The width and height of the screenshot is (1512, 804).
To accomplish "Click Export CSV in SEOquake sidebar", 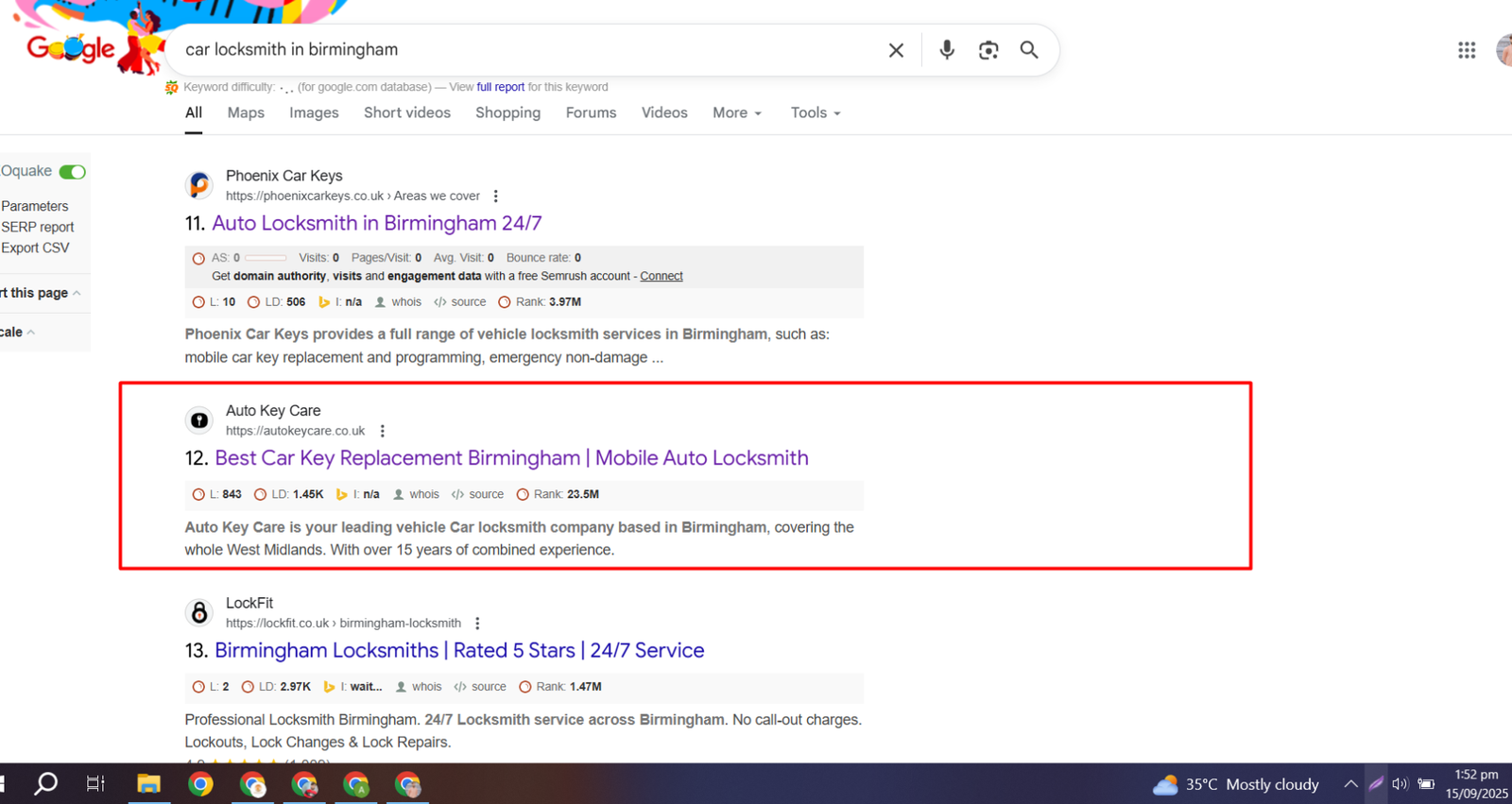I will pos(35,248).
